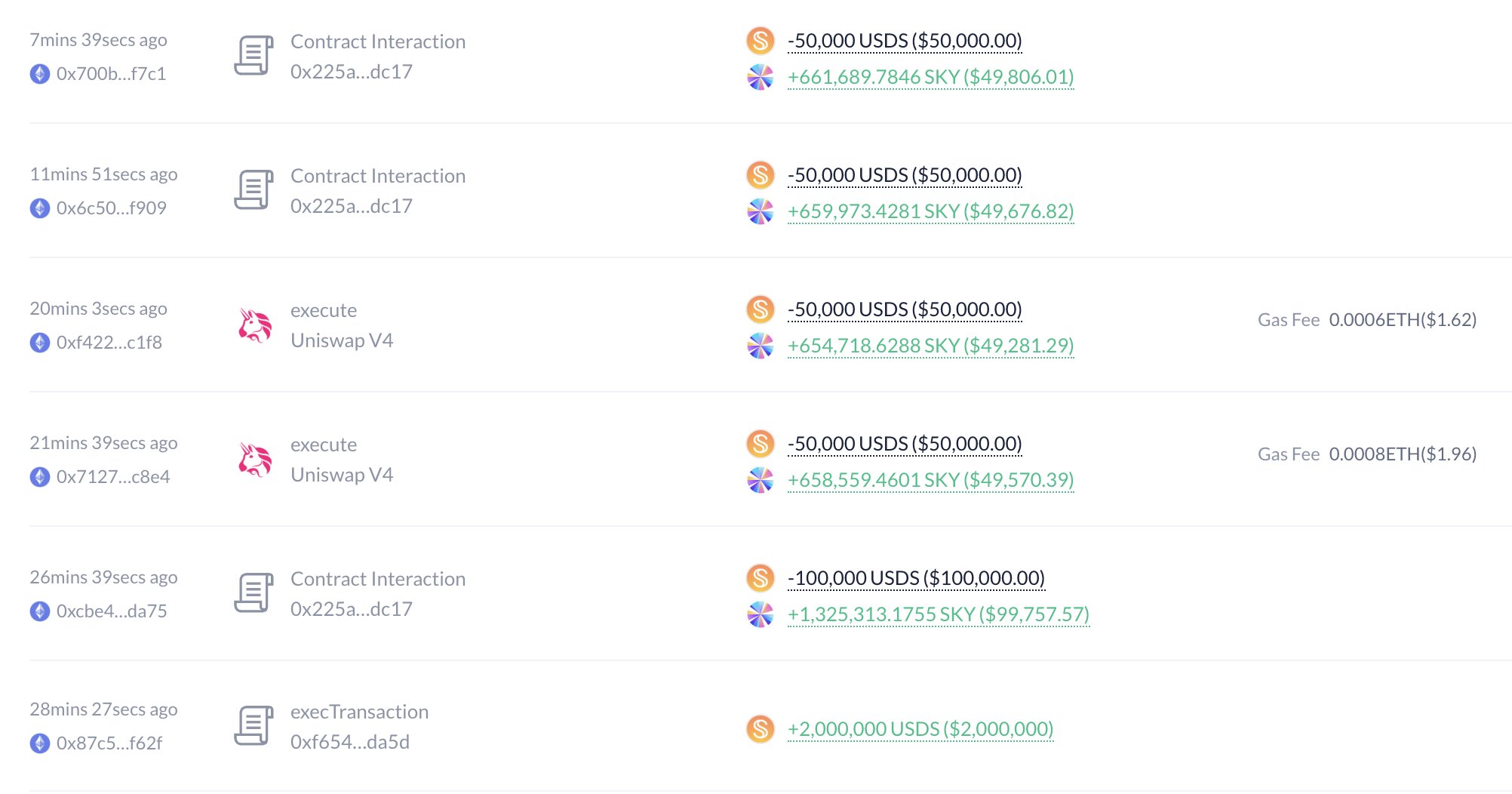Open transaction hash 0x700b...f7c1
Image resolution: width=1512 pixels, height=794 pixels.
tap(111, 74)
